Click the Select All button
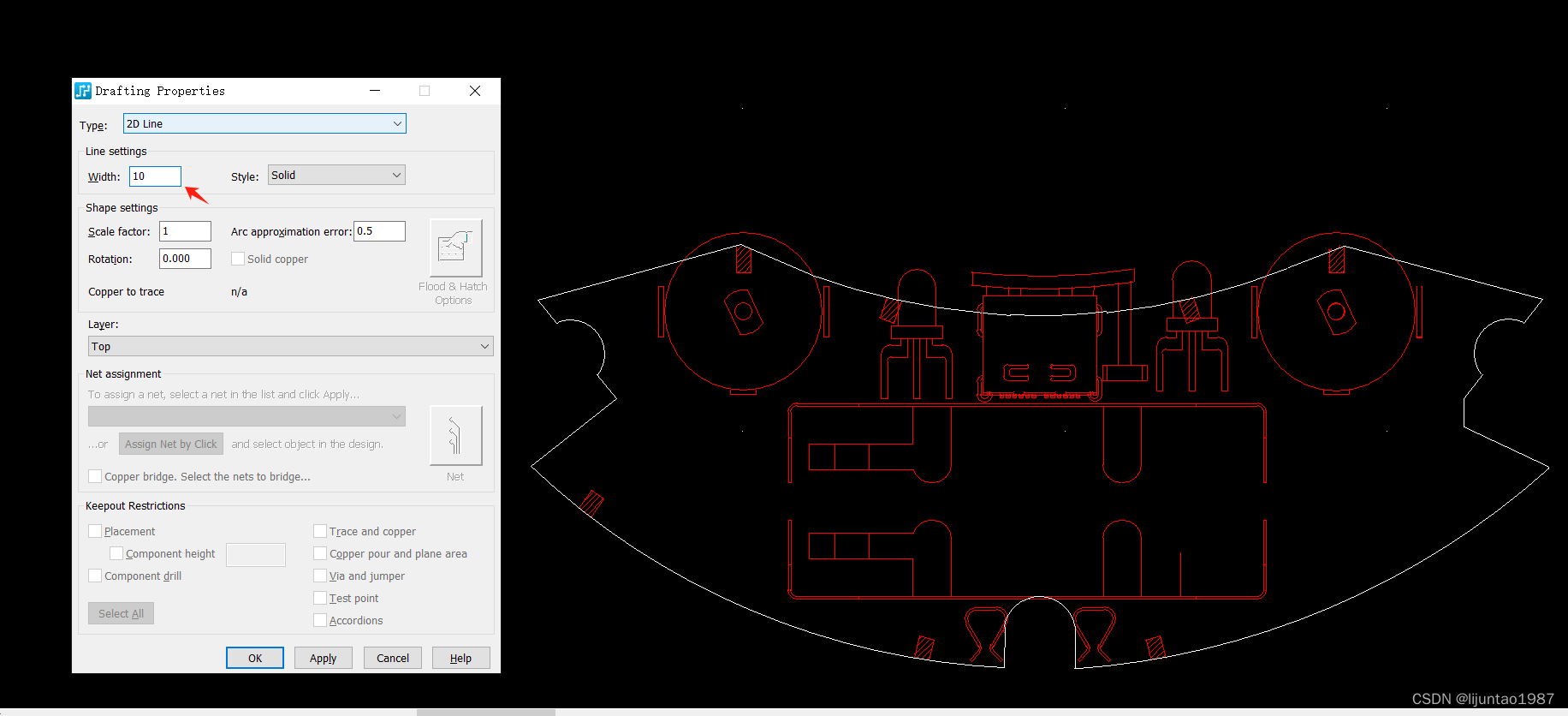Viewport: 1568px width, 716px height. pyautogui.click(x=121, y=613)
